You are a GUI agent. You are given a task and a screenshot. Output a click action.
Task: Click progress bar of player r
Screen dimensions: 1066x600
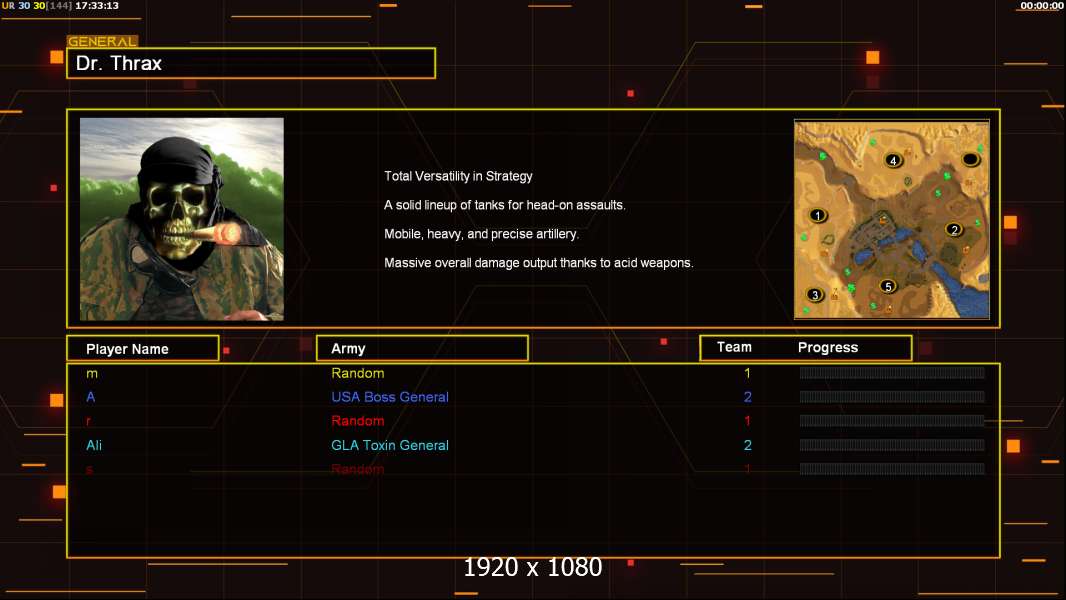(892, 421)
